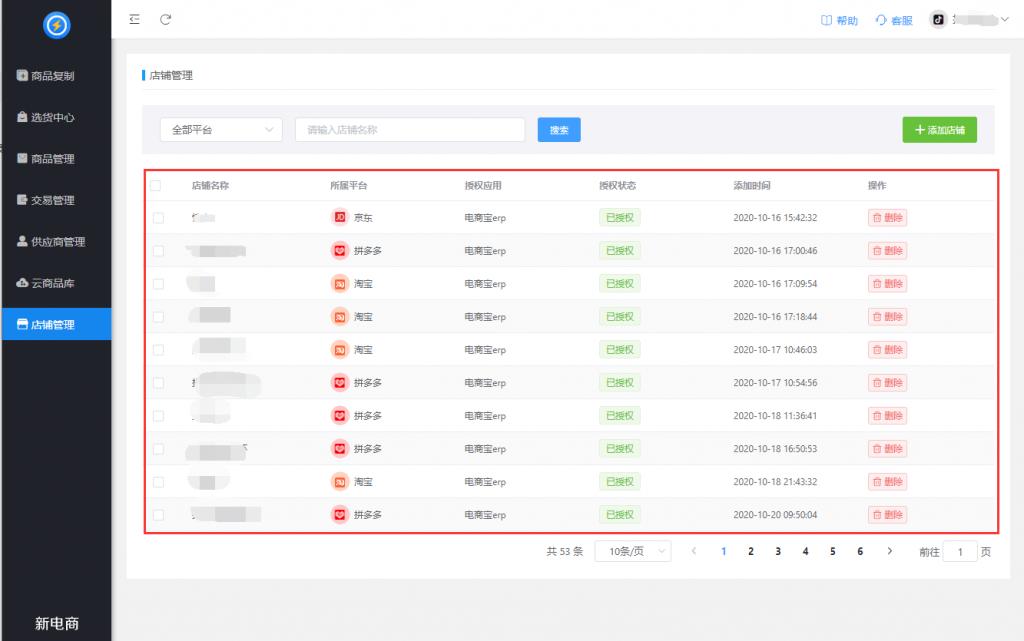This screenshot has height=641, width=1024.
Task: Check the row added 2020-10-17 10:54:56
Action: click(x=158, y=383)
